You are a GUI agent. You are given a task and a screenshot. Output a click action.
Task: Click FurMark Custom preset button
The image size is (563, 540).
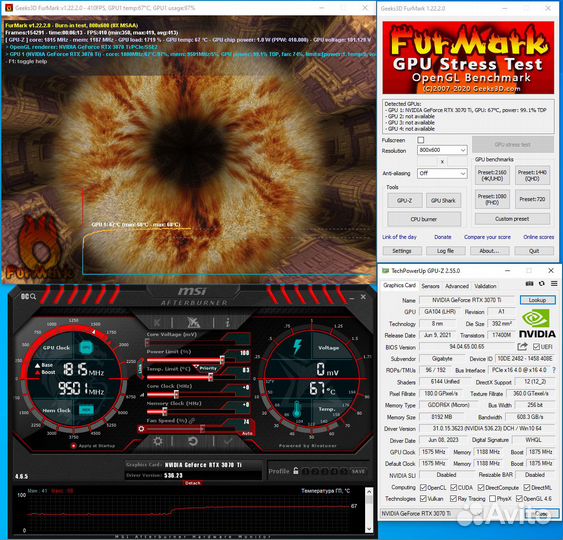[512, 219]
